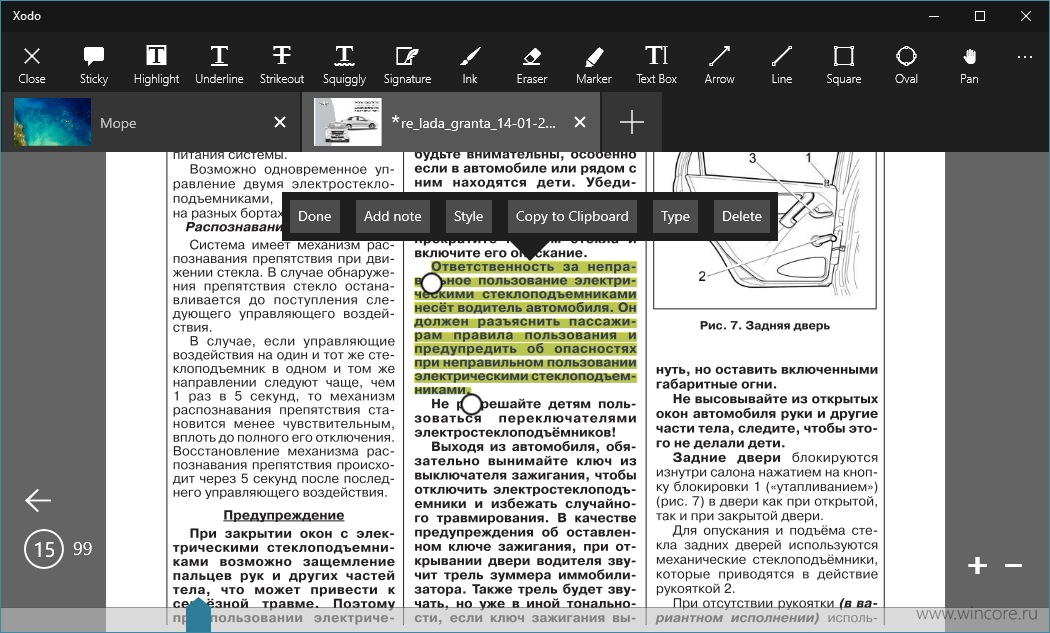Select the Marker tool
The height and width of the screenshot is (633, 1050).
click(x=593, y=65)
